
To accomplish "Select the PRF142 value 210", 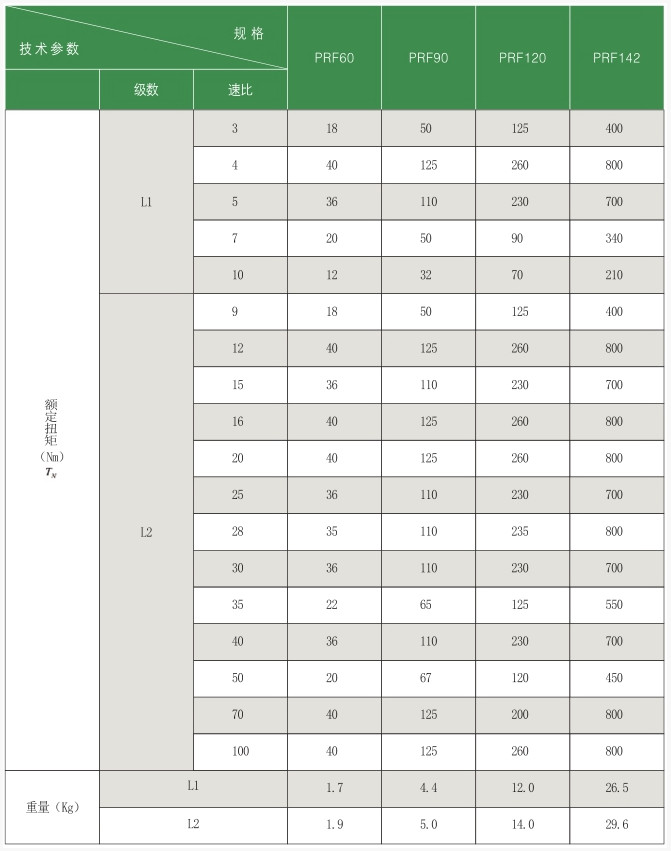I will [x=614, y=275].
